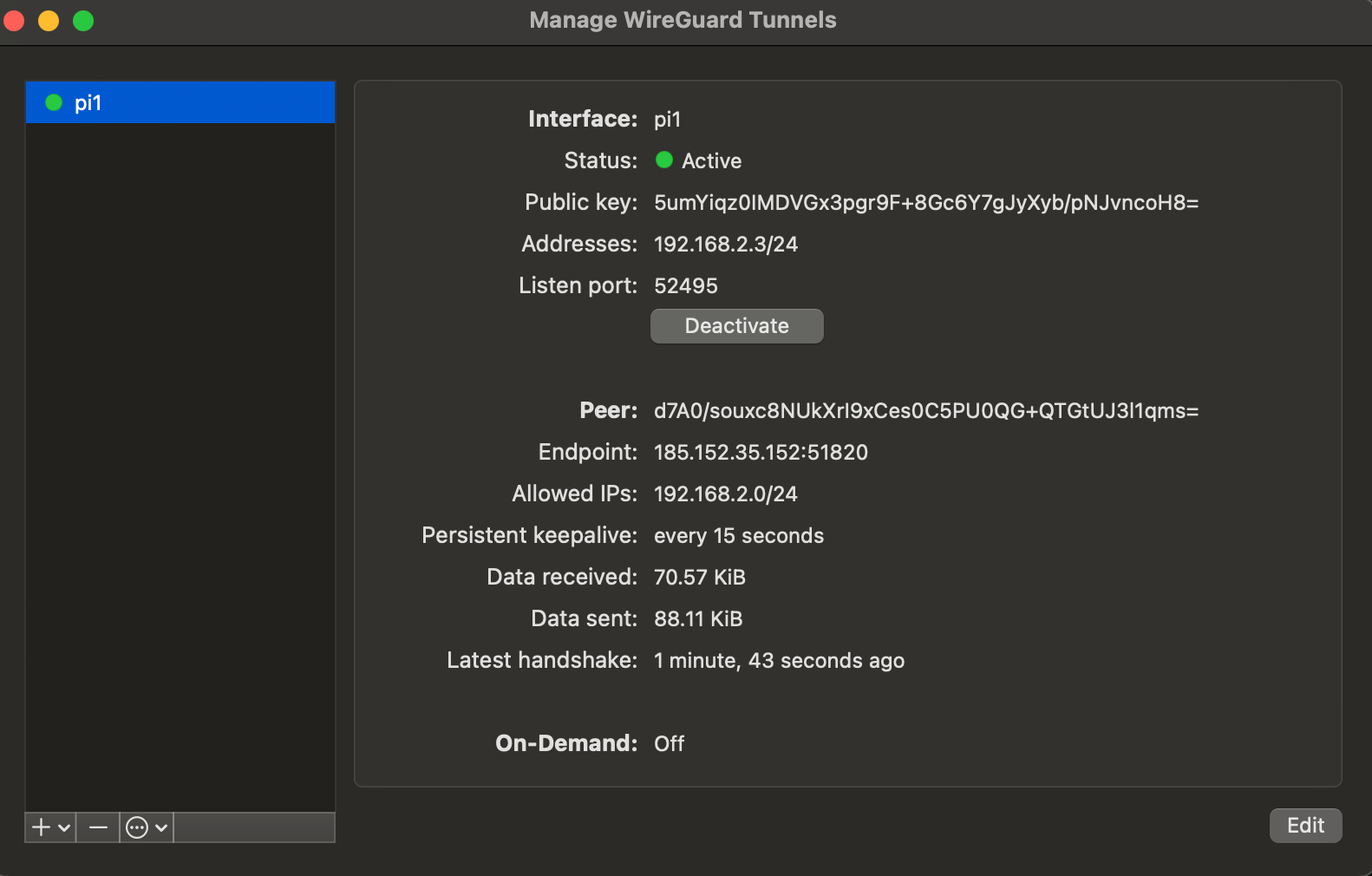The height and width of the screenshot is (876, 1372).
Task: Click the interface public key value
Action: pos(925,202)
